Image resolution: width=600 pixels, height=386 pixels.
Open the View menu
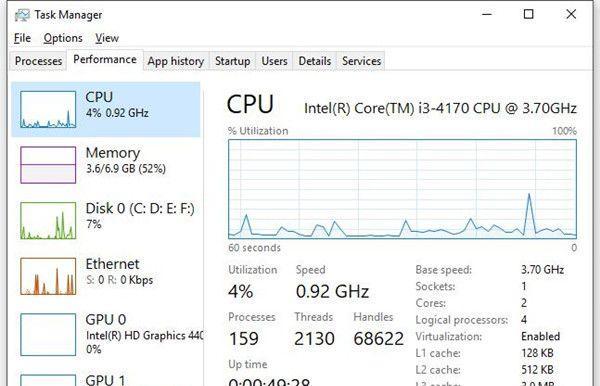(x=107, y=38)
